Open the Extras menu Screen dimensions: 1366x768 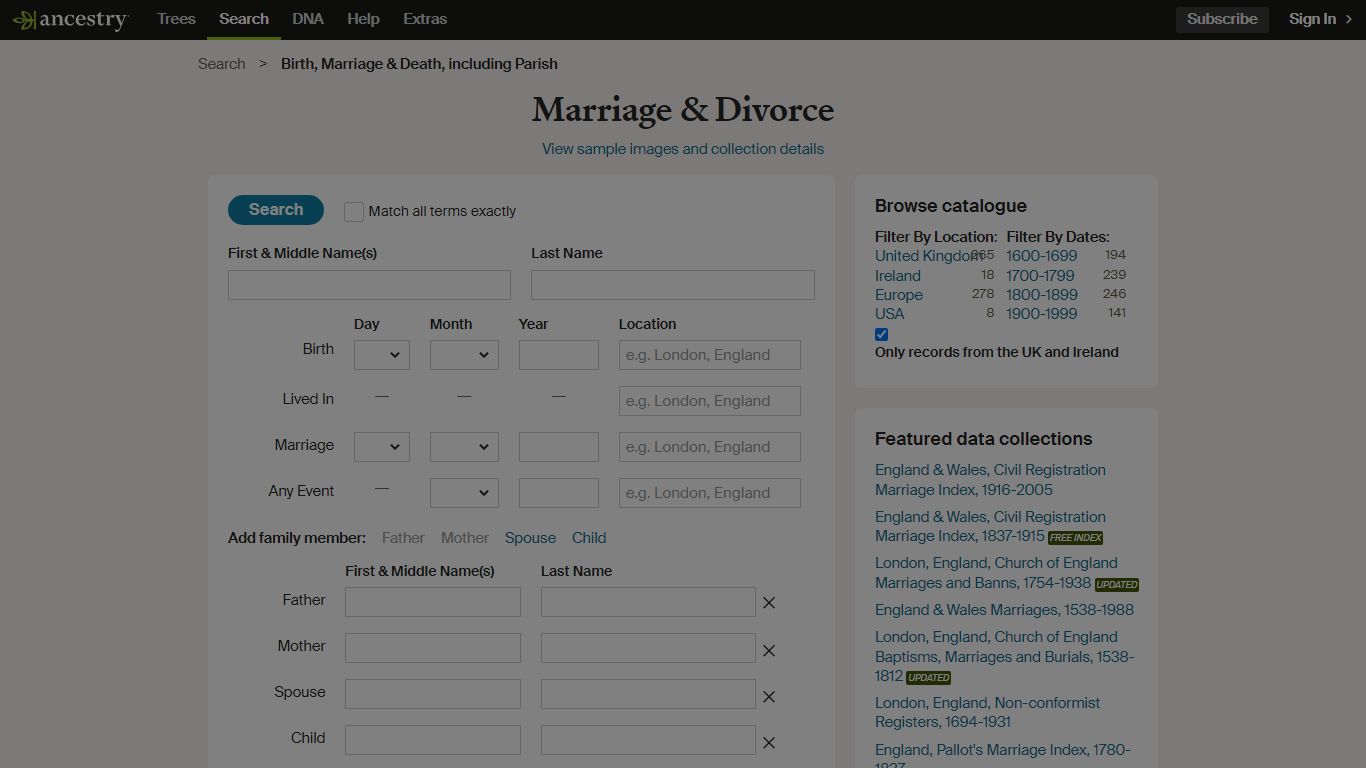pyautogui.click(x=425, y=19)
